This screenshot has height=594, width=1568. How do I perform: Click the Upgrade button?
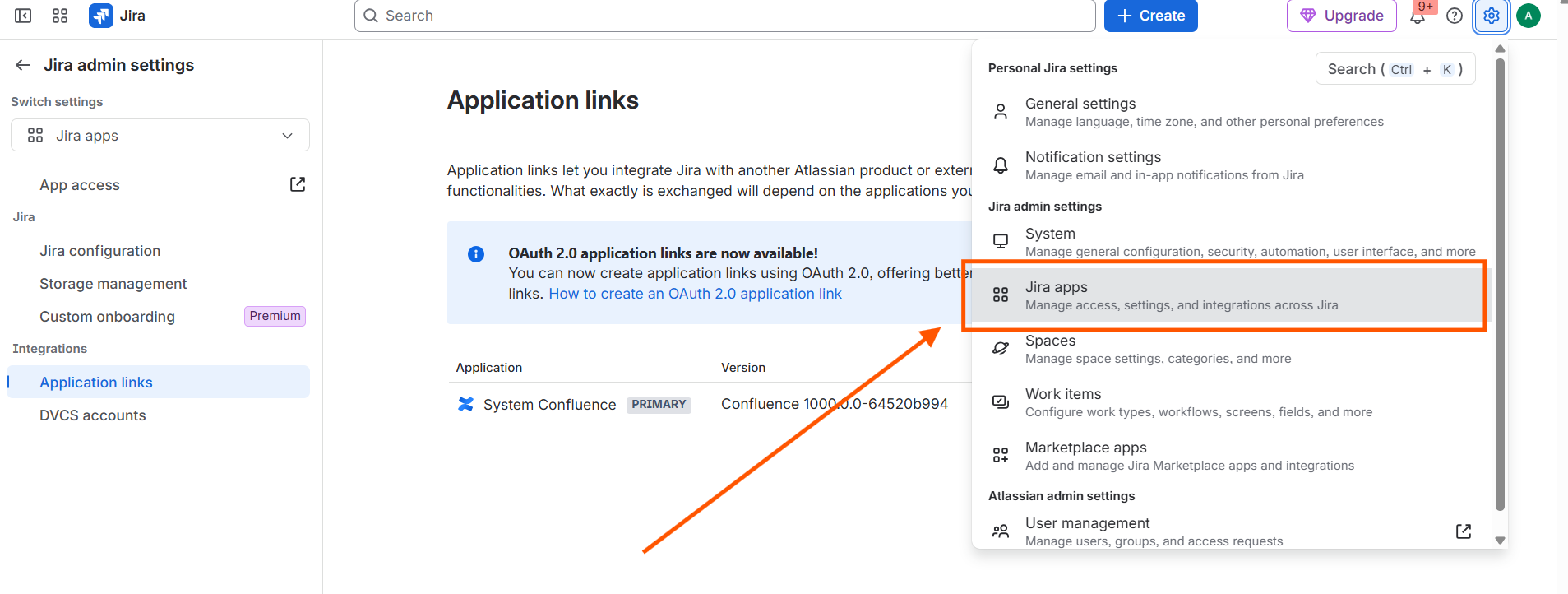click(1341, 16)
